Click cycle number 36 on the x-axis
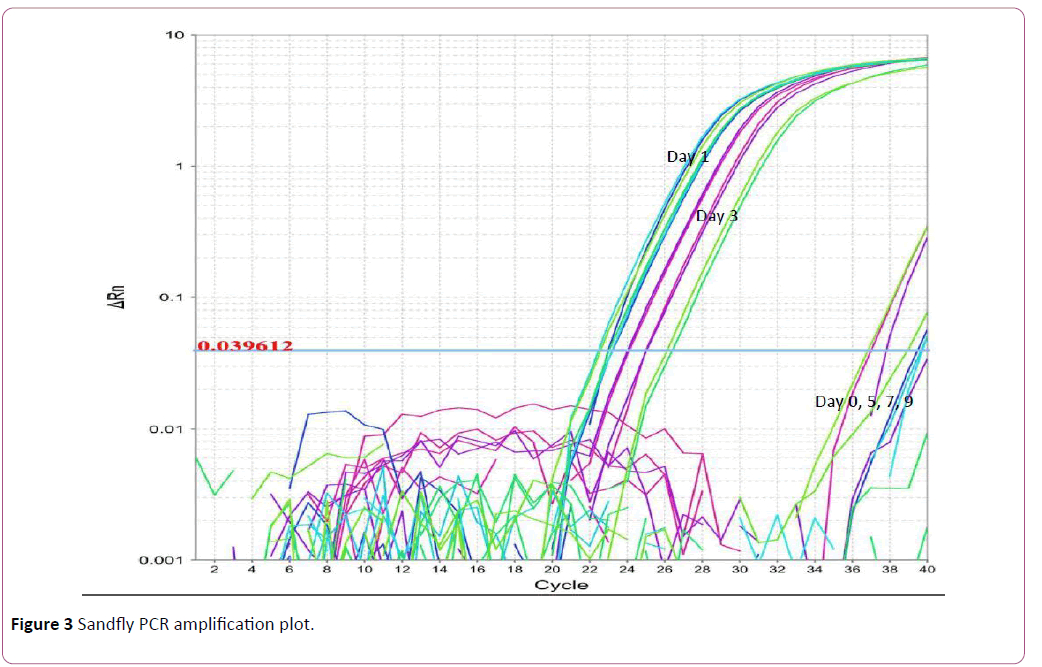This screenshot has width=1042, height=667. pos(852,569)
